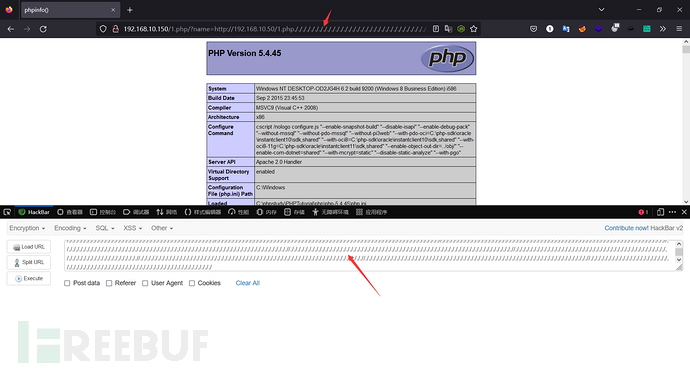Open devtools three-dot options menu
Screen dimensions: 690x370
tap(672, 212)
